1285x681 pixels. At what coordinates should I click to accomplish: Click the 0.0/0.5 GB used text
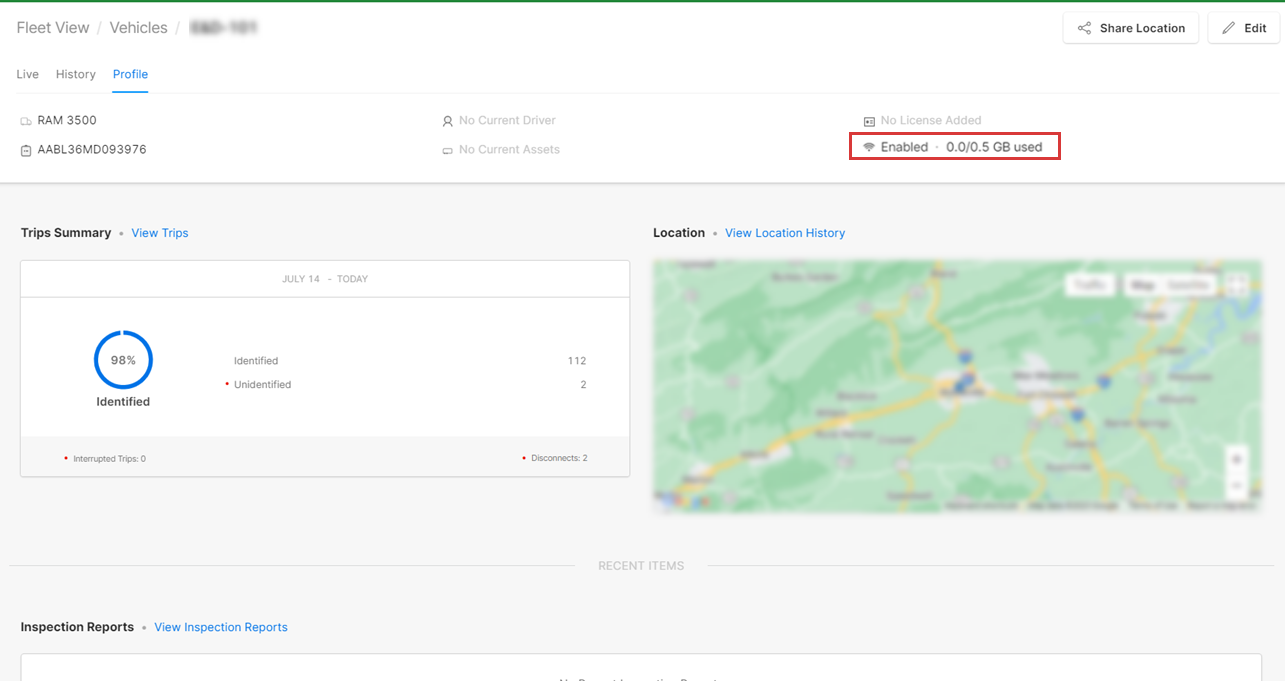pyautogui.click(x=994, y=147)
